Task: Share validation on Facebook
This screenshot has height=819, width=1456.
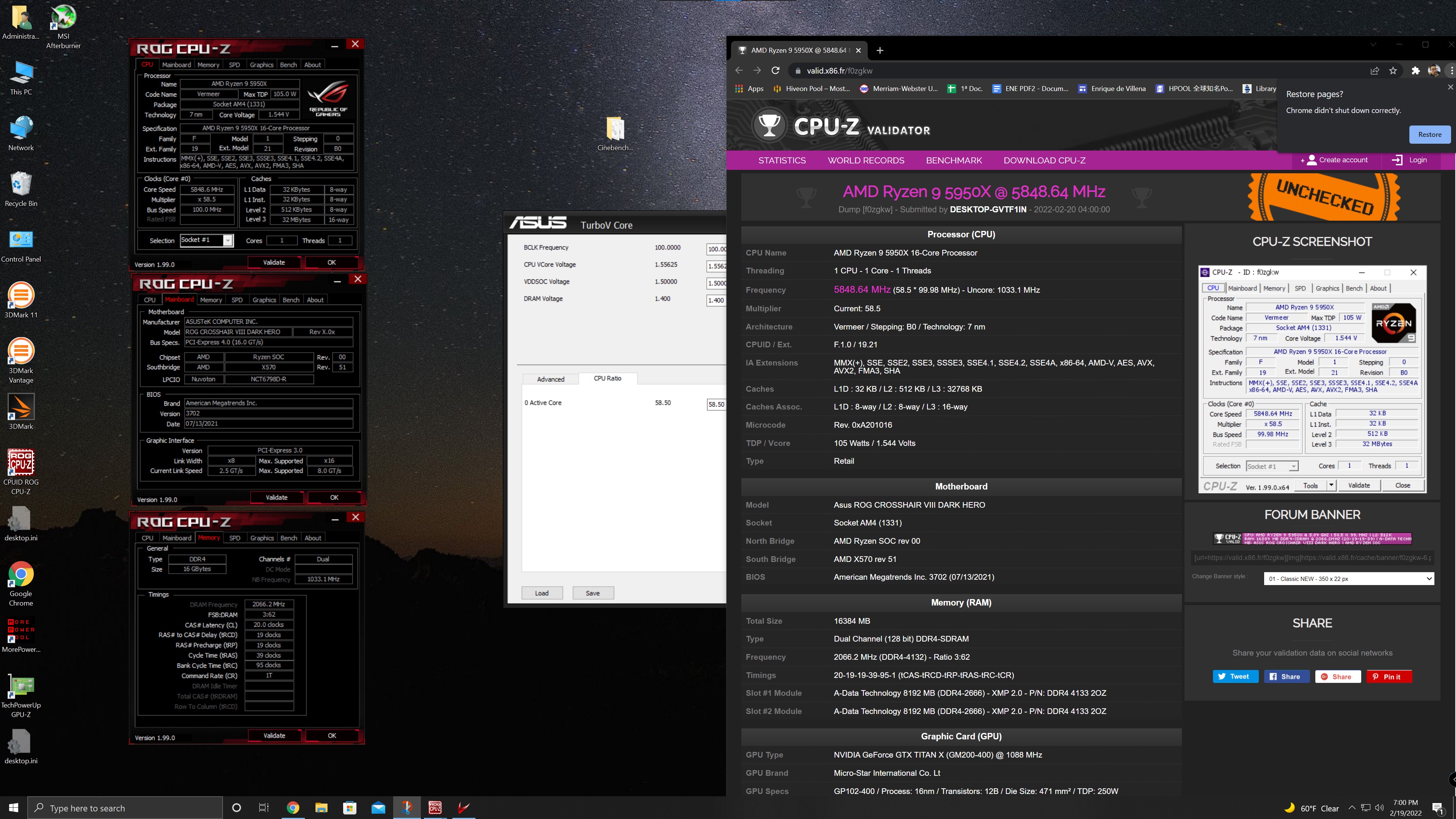Action: 1287,676
